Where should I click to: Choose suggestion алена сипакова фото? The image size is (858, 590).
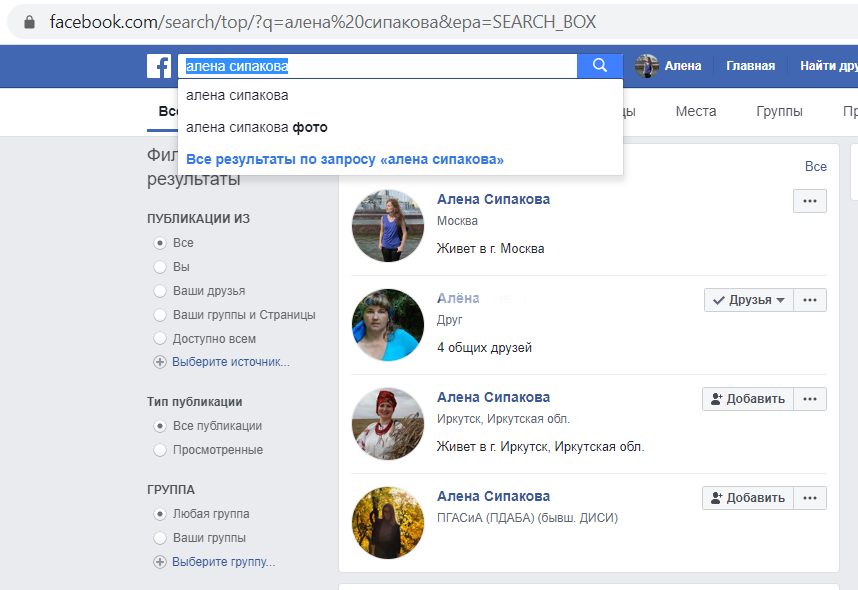click(400, 128)
